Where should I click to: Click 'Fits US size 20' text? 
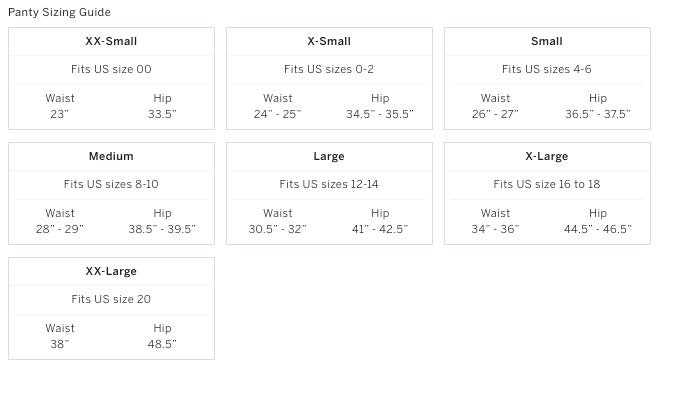111,299
